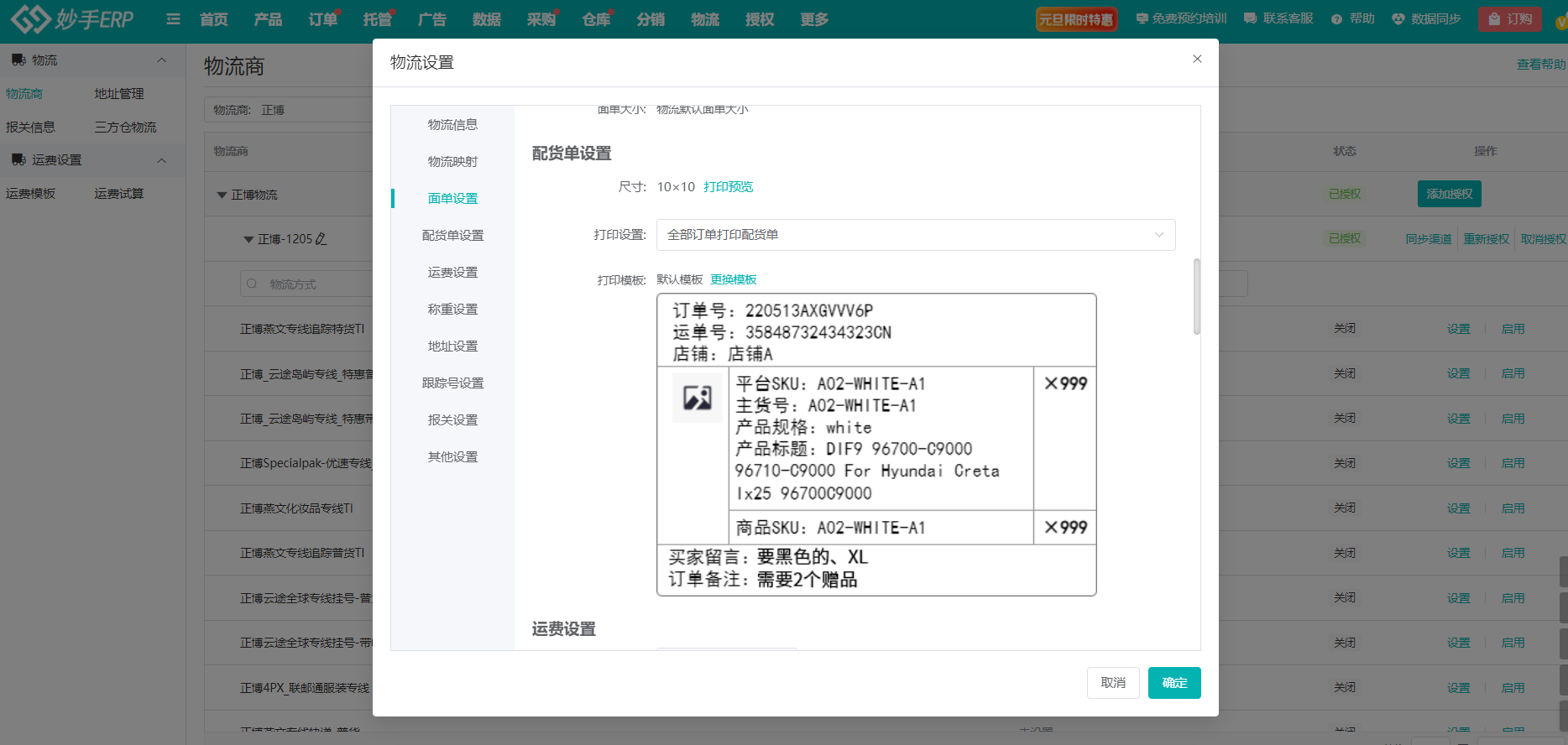Viewport: 1568px width, 745px height.
Task: Close the 物流设置 dialog with X
Action: pos(1197,59)
